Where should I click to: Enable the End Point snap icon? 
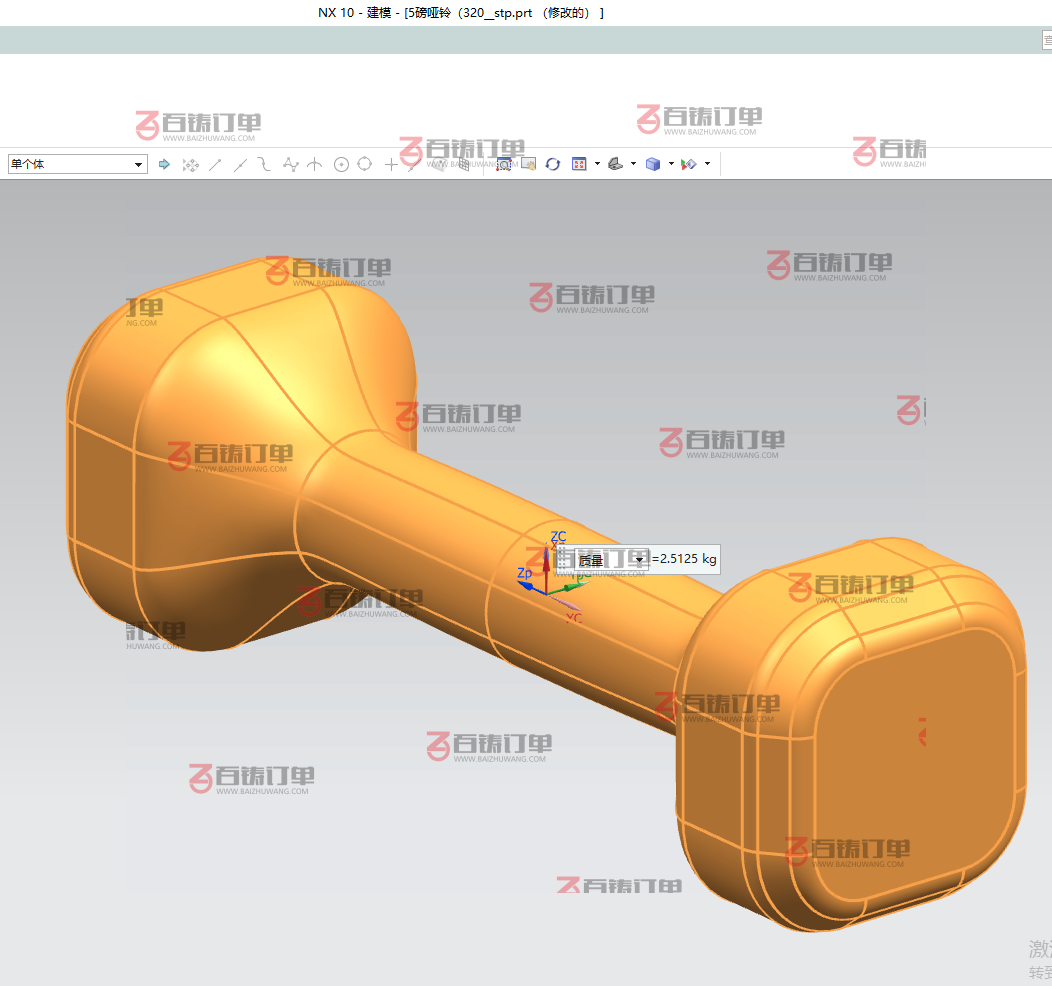click(215, 164)
